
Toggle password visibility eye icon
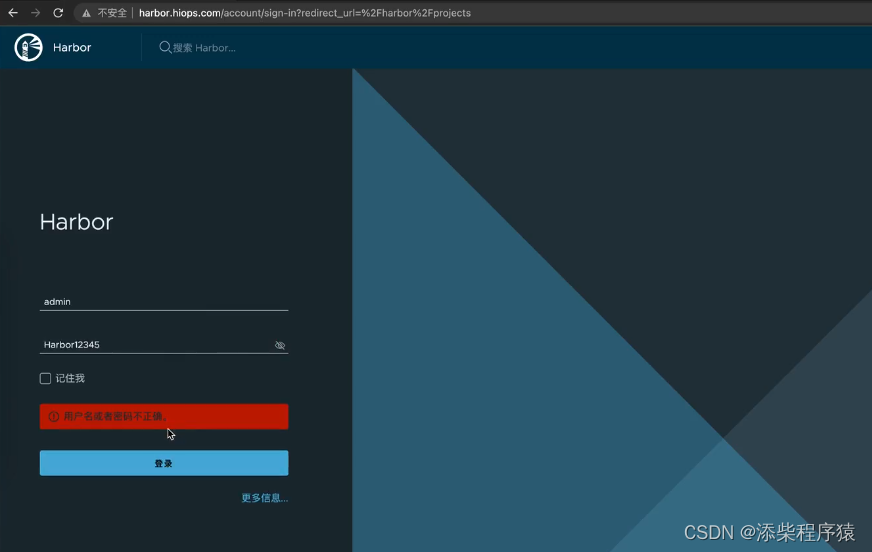pyautogui.click(x=280, y=345)
